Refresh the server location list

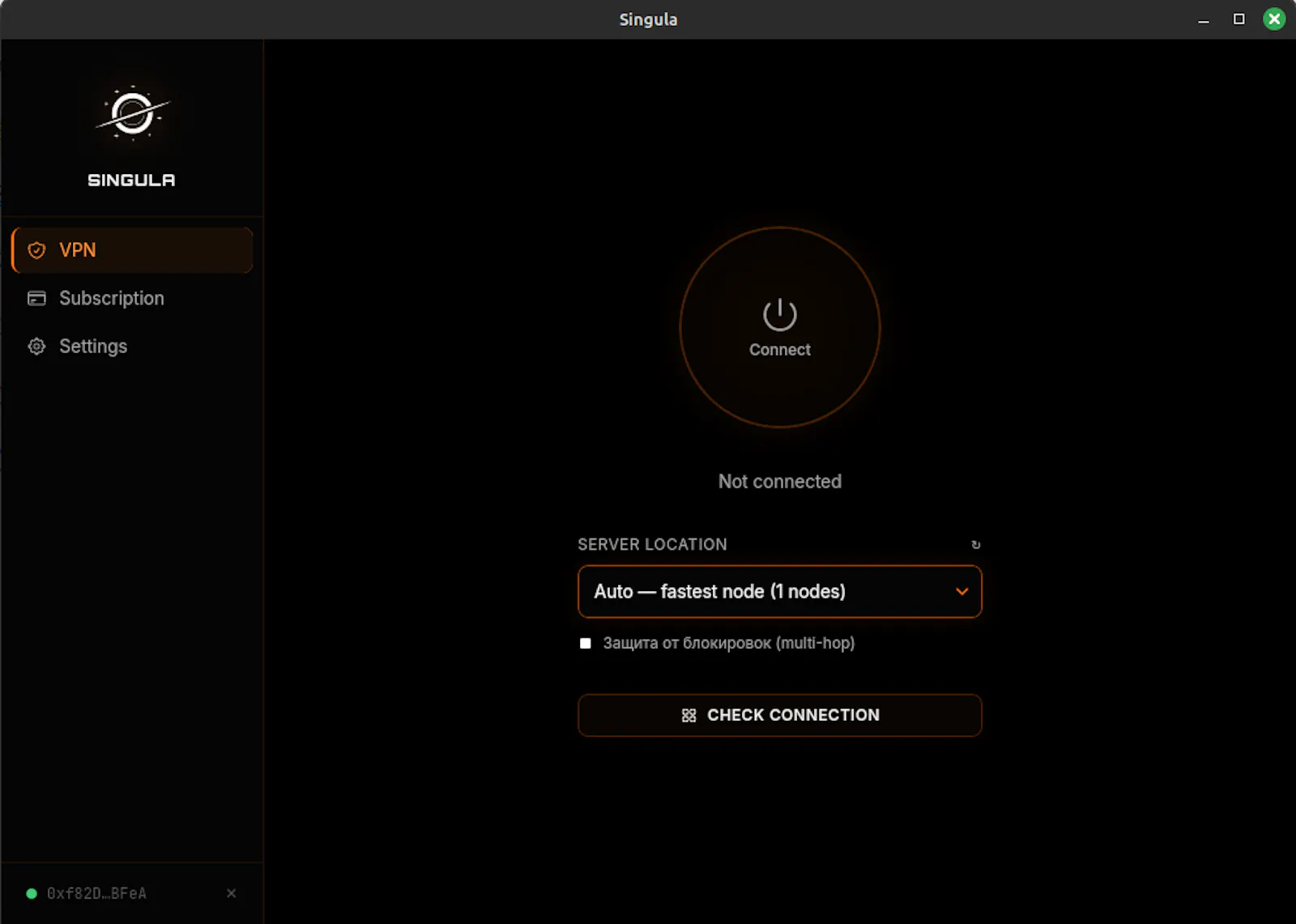pyautogui.click(x=976, y=545)
